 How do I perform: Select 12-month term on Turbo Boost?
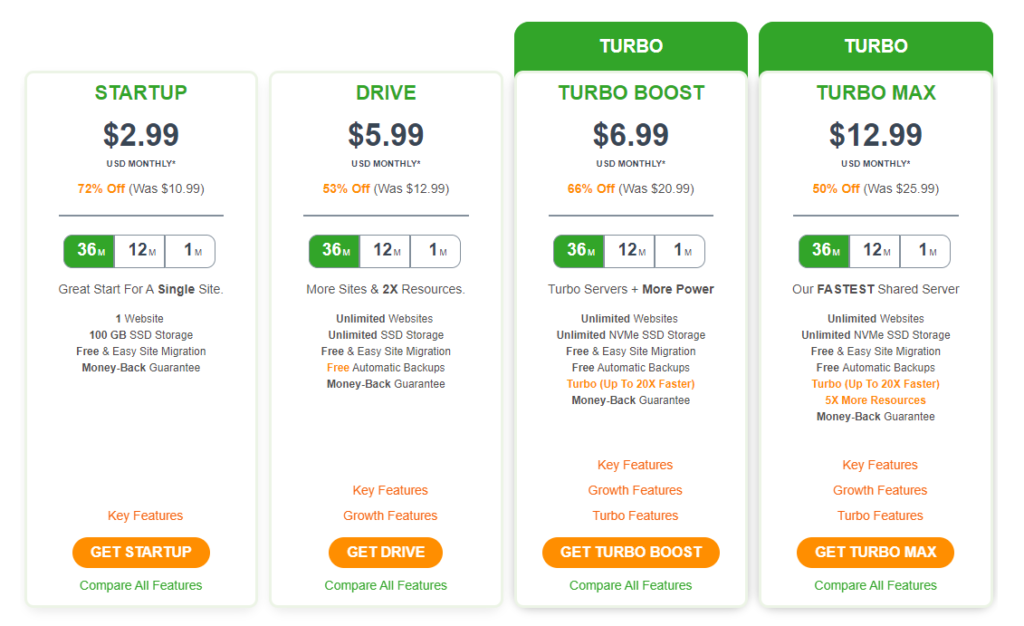pos(629,251)
